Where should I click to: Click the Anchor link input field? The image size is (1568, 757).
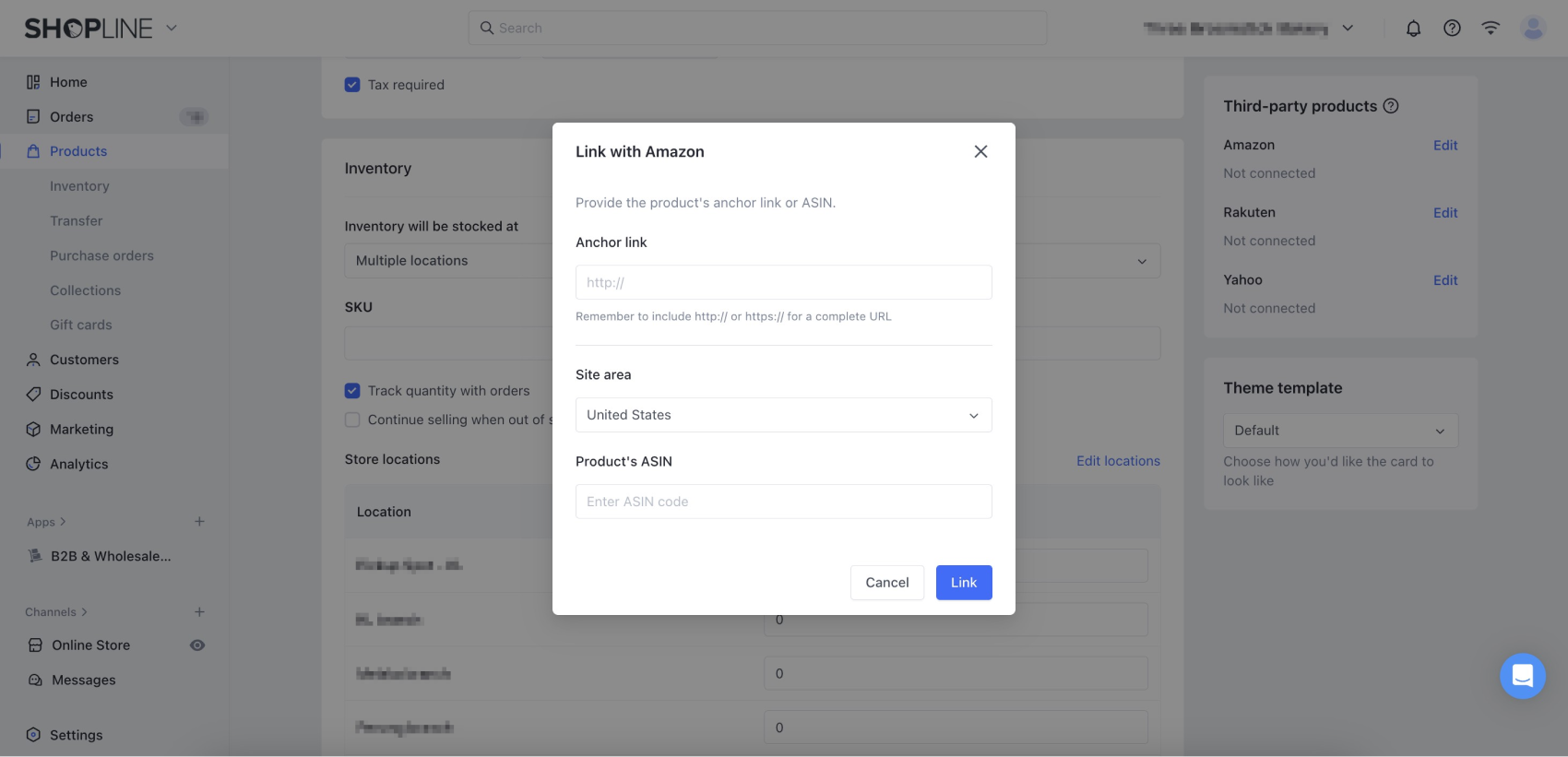click(783, 282)
